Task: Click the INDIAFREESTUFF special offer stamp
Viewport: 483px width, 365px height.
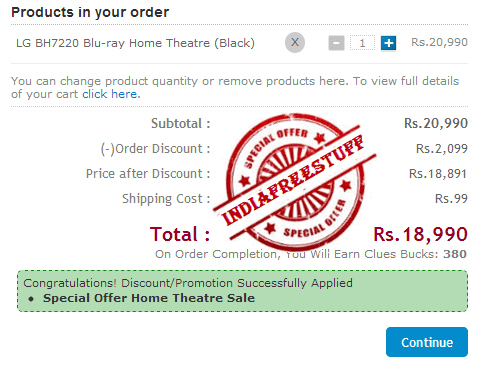Action: [x=295, y=182]
